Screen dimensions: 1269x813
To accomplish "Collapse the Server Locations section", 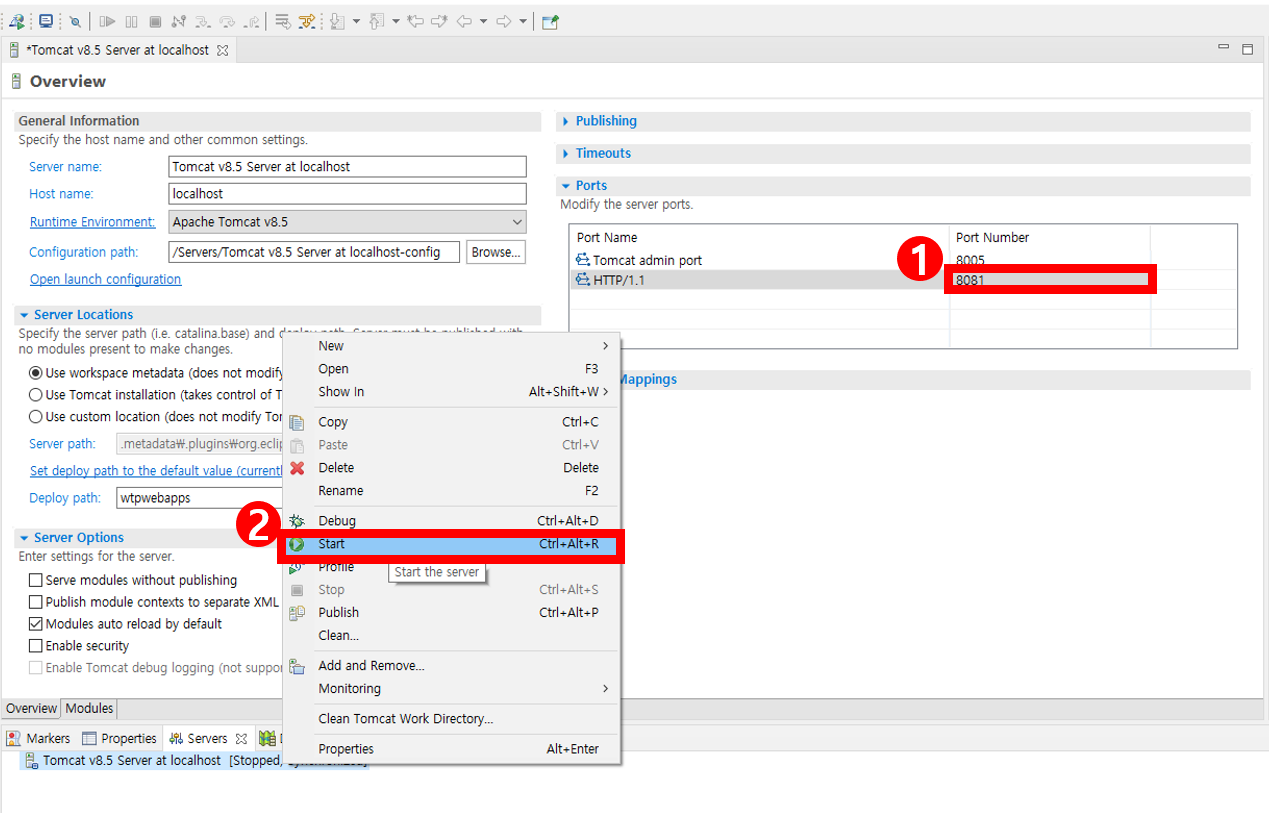I will tap(24, 315).
